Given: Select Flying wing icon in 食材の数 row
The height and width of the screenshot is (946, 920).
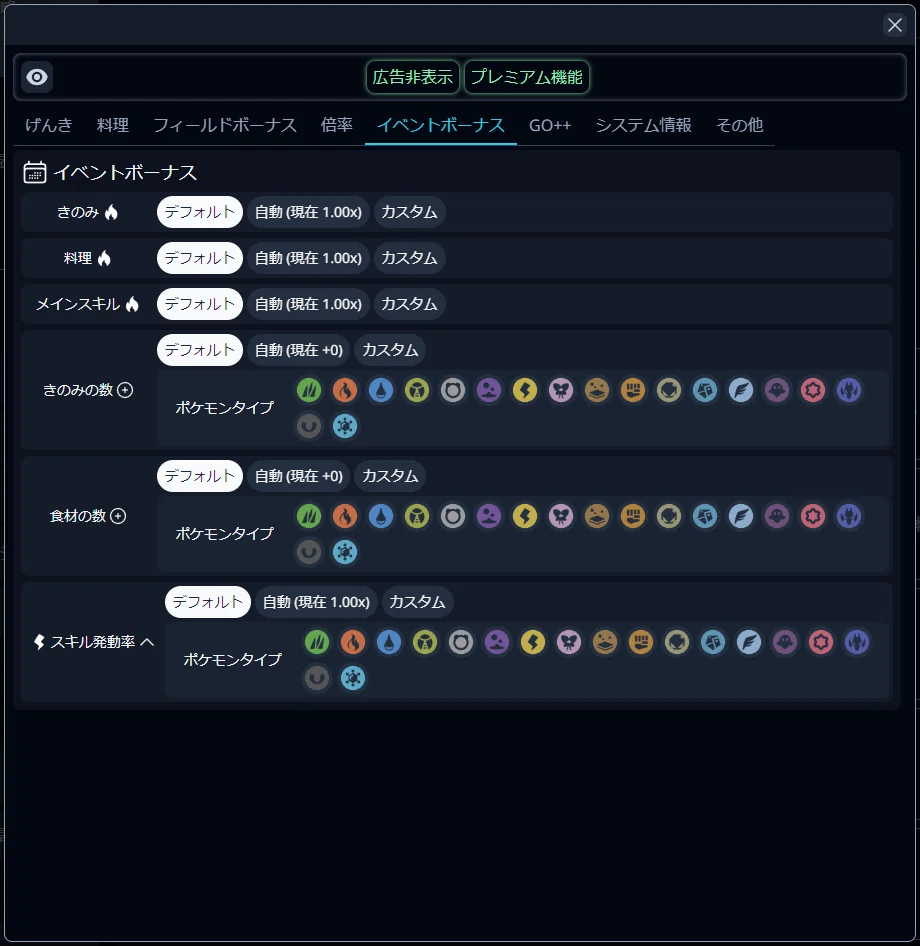Looking at the screenshot, I should 741,516.
